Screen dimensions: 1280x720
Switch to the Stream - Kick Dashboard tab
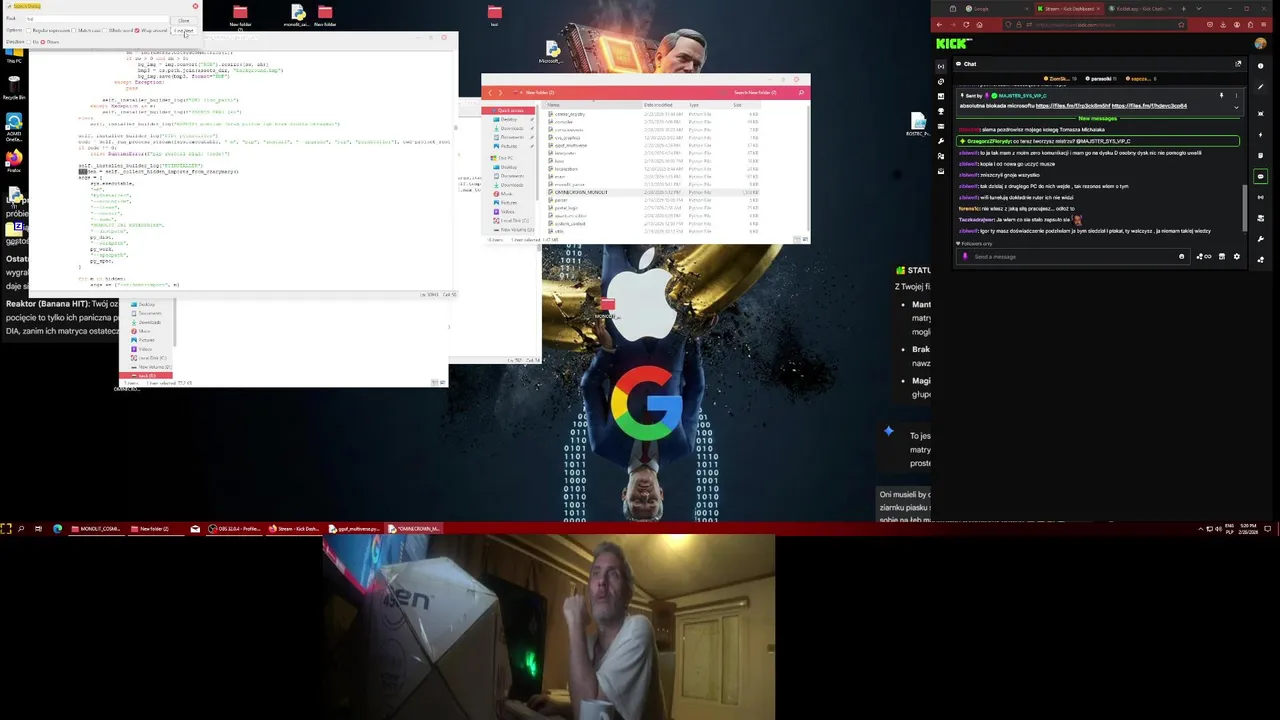pyautogui.click(x=1068, y=9)
